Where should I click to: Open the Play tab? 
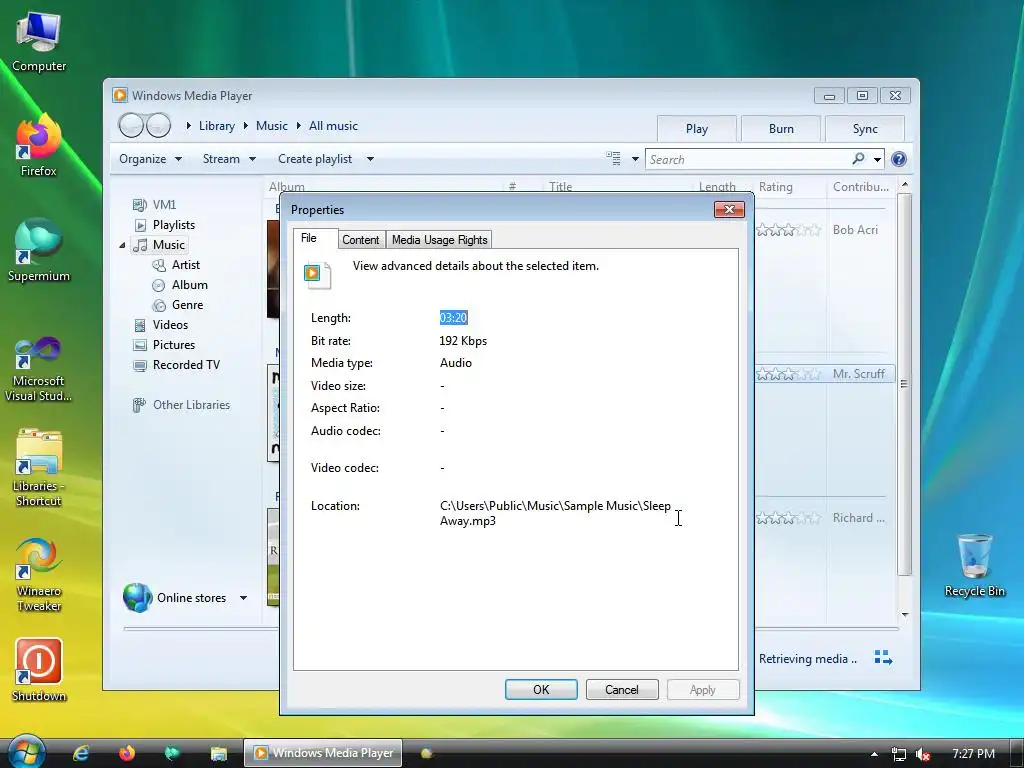(x=697, y=129)
